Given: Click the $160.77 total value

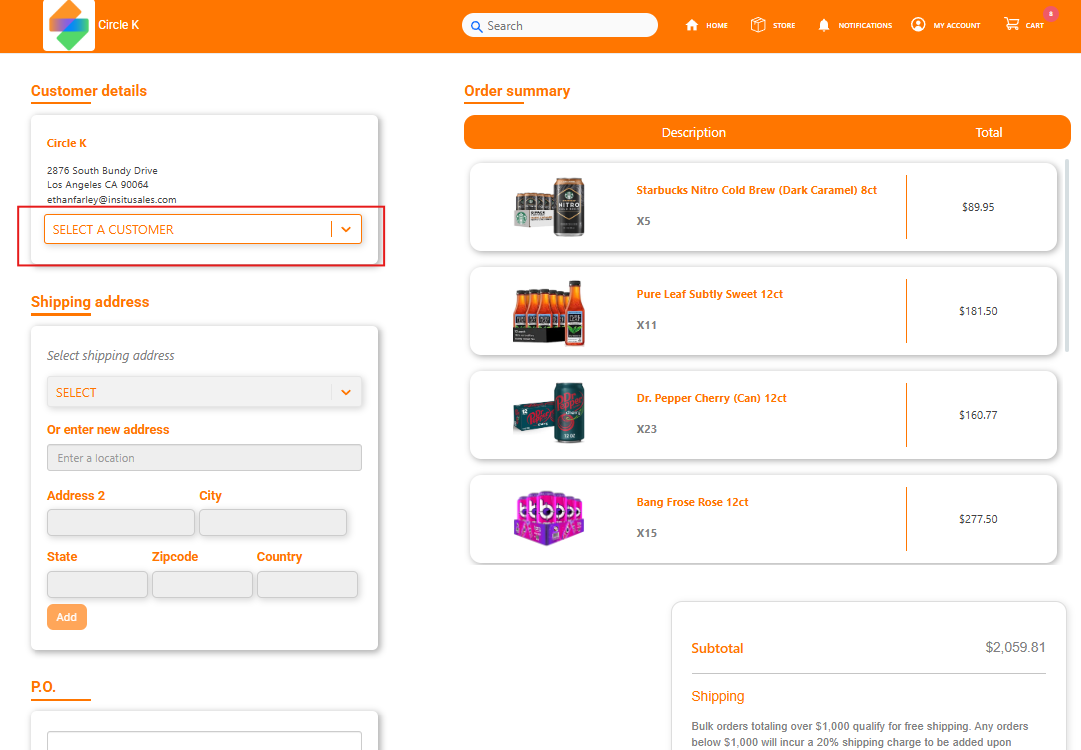Looking at the screenshot, I should click(x=978, y=415).
